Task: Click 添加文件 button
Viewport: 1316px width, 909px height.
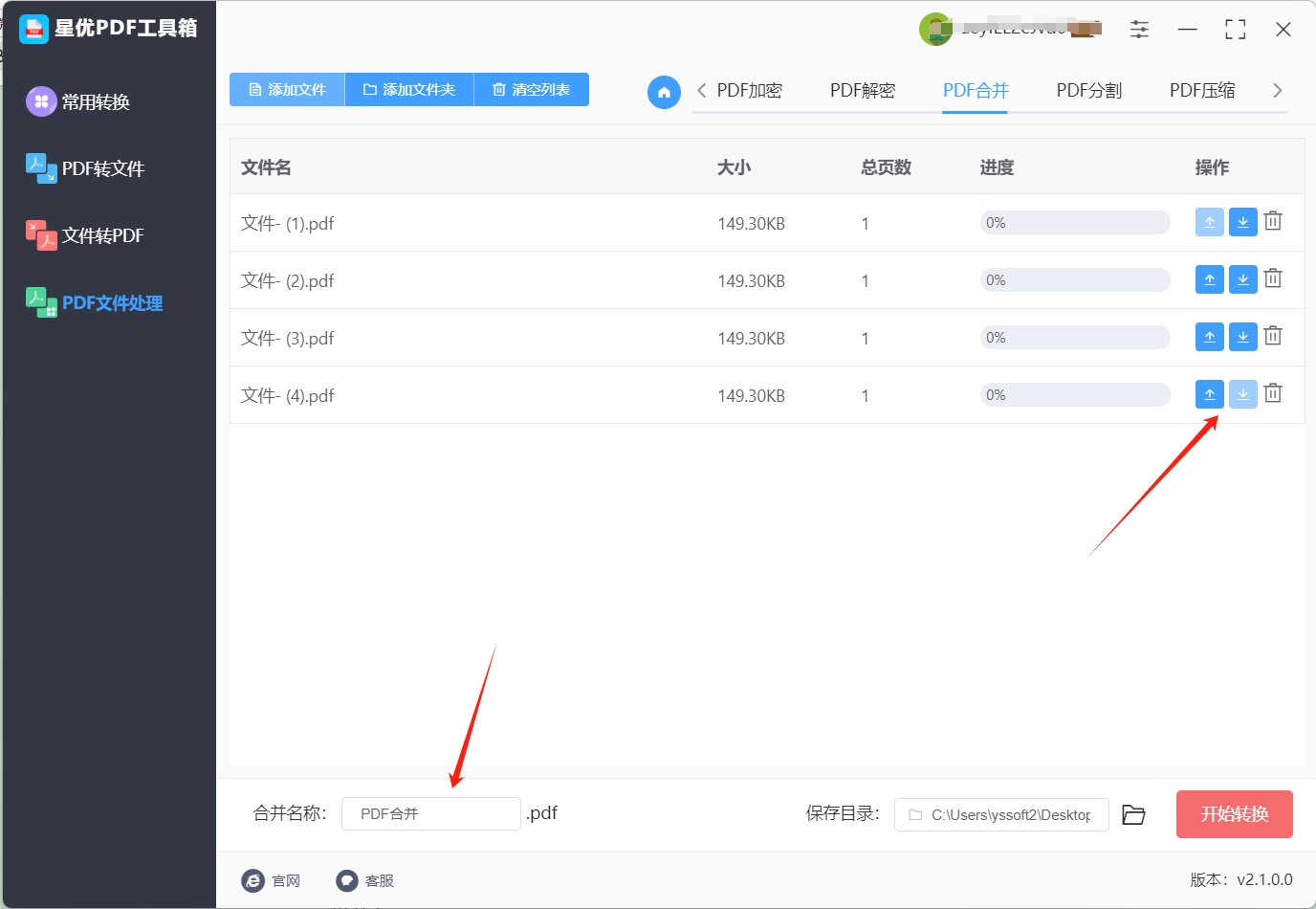Action: pyautogui.click(x=287, y=89)
